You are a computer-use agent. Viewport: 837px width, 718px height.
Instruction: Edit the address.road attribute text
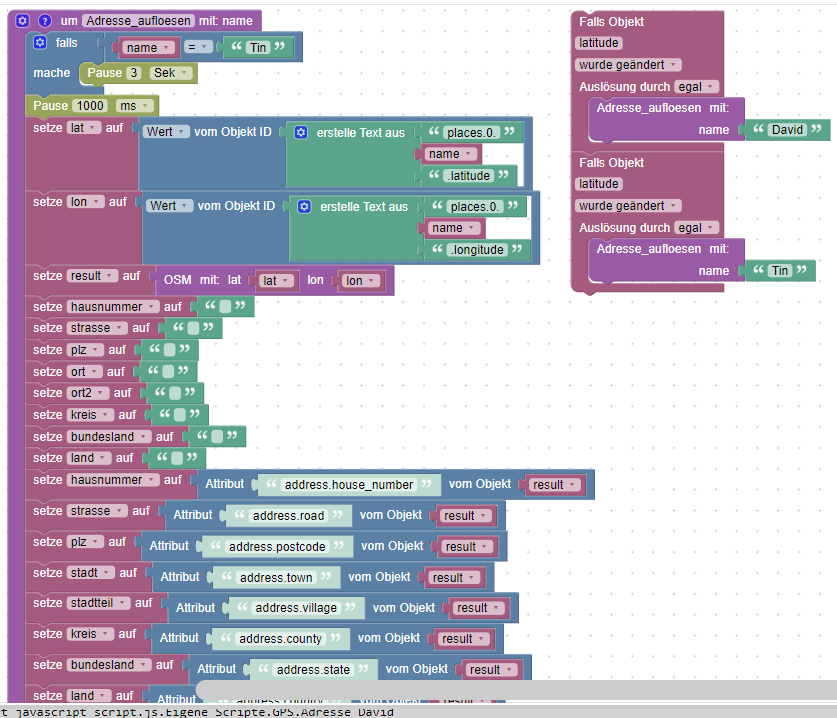click(x=288, y=516)
